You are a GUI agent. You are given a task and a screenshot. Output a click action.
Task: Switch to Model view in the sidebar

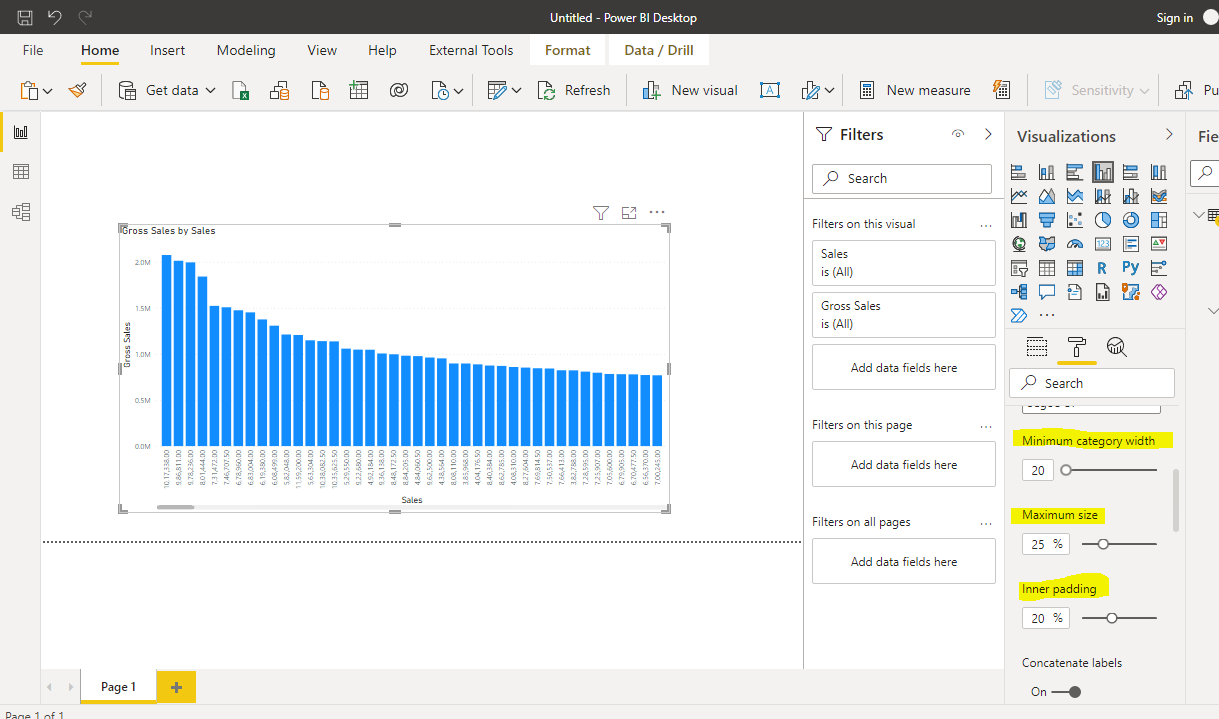(20, 212)
